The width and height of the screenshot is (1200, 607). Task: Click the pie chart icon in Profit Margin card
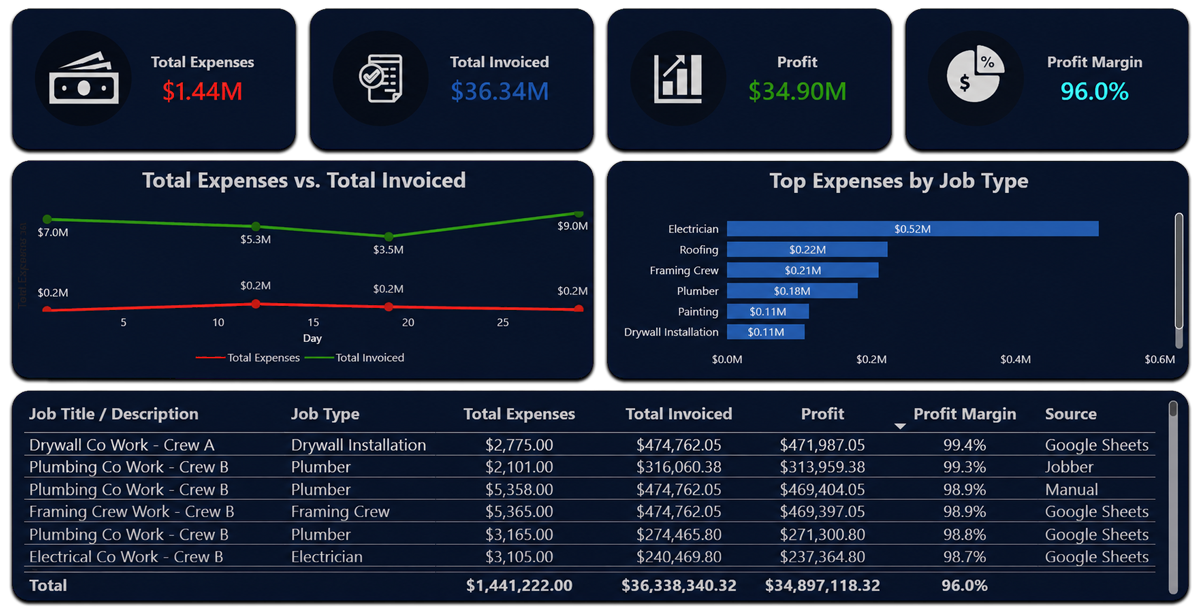coord(976,77)
